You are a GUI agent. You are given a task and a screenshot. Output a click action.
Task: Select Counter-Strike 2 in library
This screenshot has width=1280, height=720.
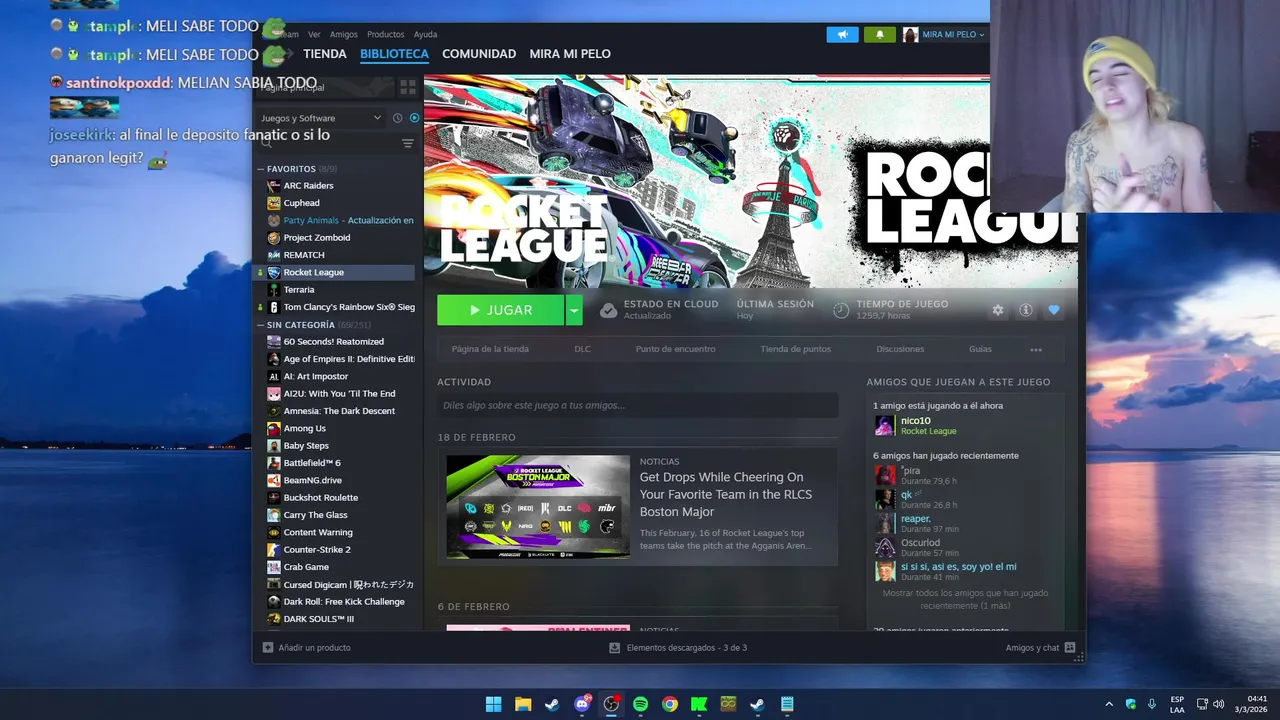point(316,550)
